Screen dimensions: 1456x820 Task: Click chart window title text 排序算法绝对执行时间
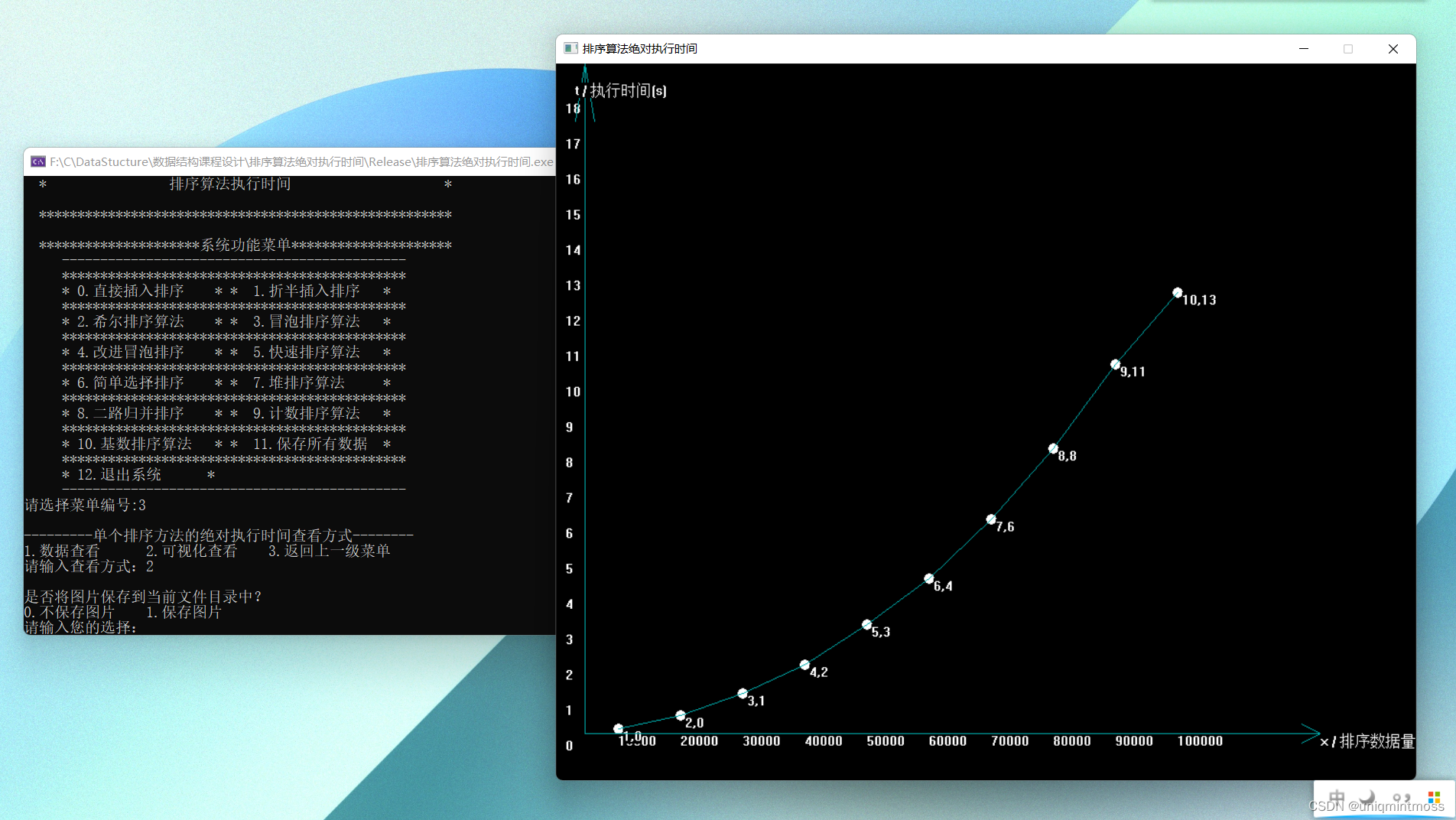tap(640, 48)
